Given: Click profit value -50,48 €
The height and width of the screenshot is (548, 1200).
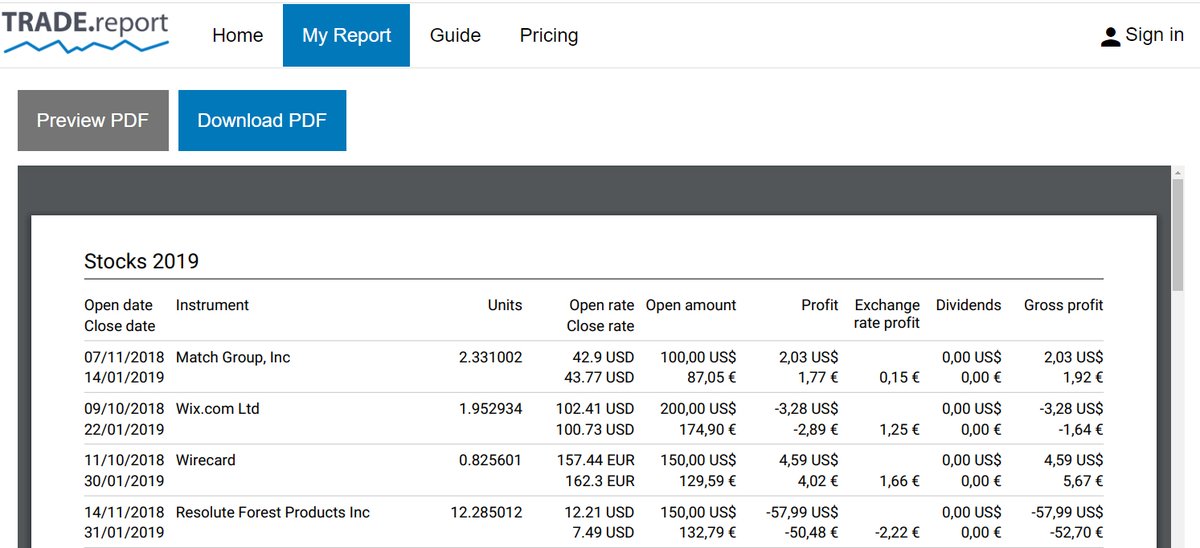Looking at the screenshot, I should click(811, 532).
